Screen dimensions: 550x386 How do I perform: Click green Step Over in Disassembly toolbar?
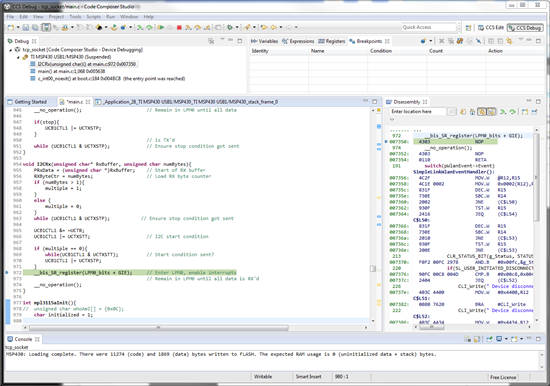[512, 112]
